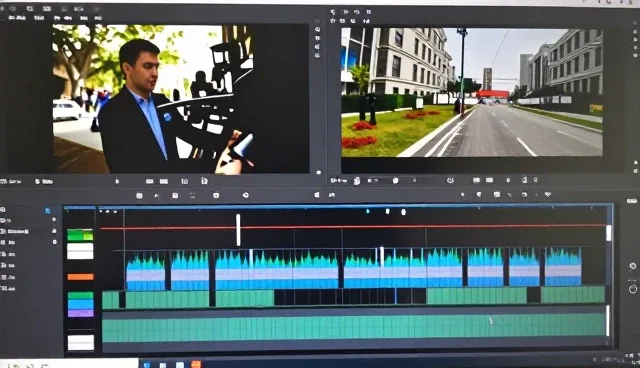Screen dimensions: 640x368
Task: Click the blue icon heading the track list
Action: click(x=48, y=211)
